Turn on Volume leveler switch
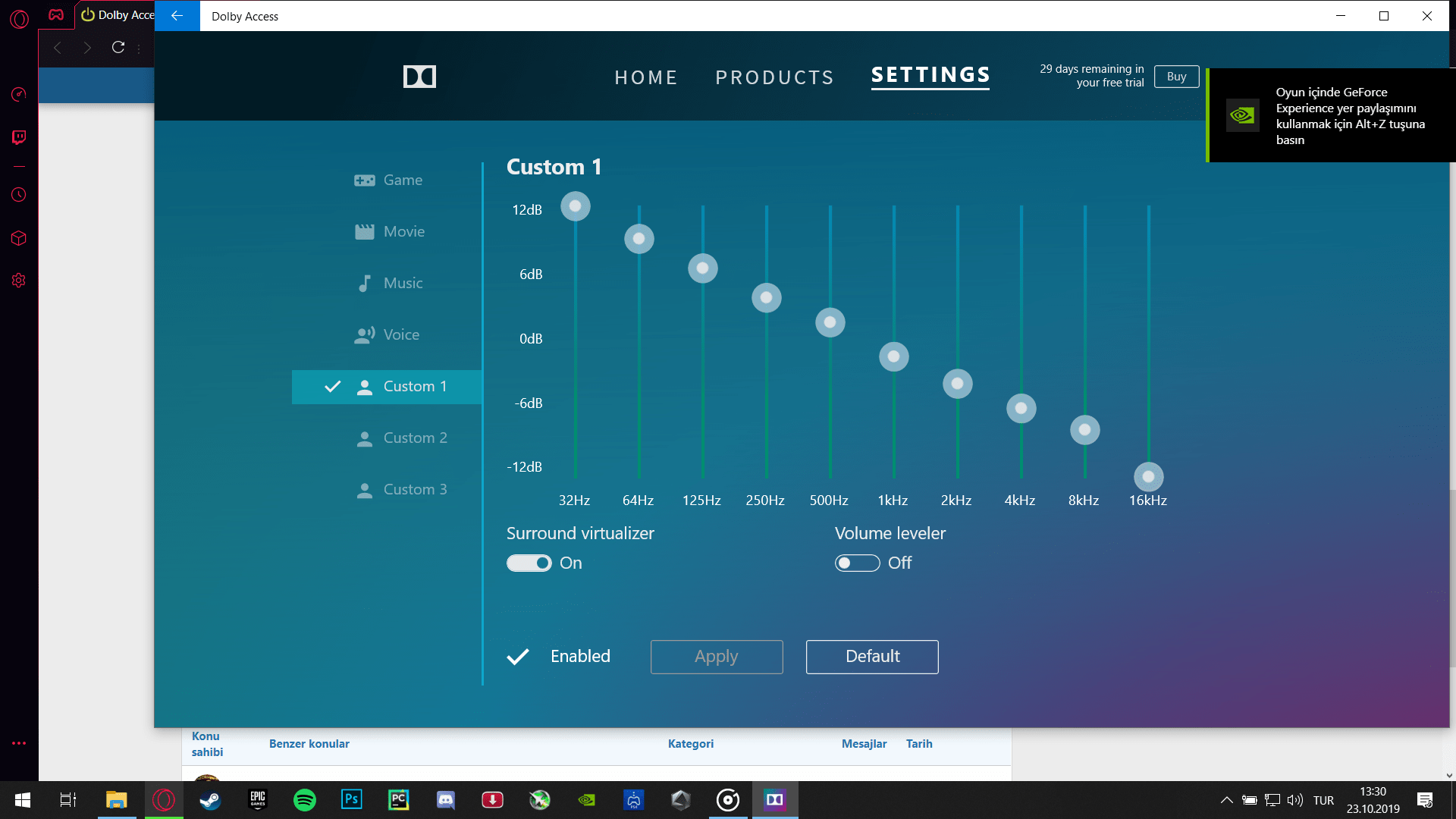The image size is (1456, 819). (x=857, y=563)
